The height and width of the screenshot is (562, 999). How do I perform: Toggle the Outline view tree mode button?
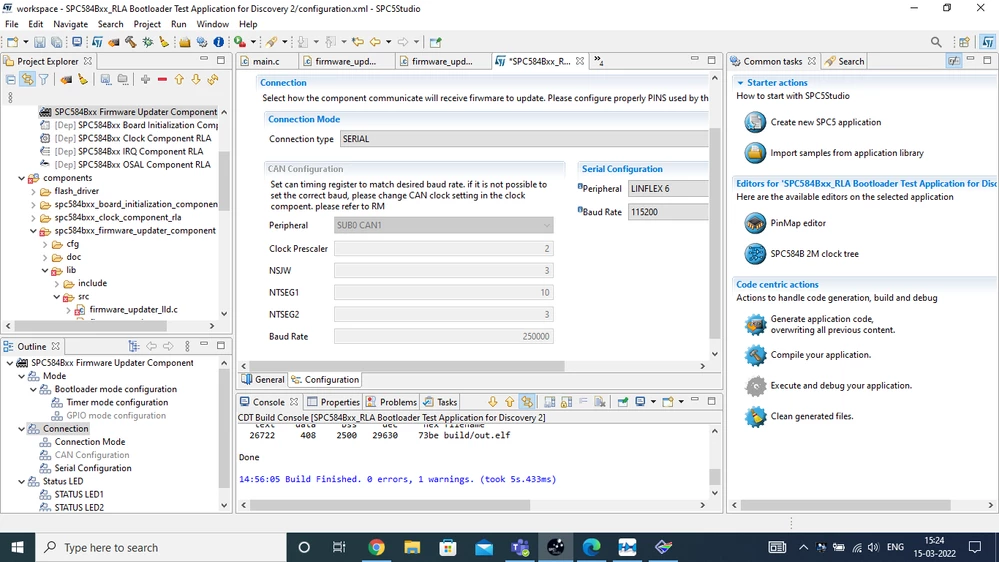click(134, 346)
